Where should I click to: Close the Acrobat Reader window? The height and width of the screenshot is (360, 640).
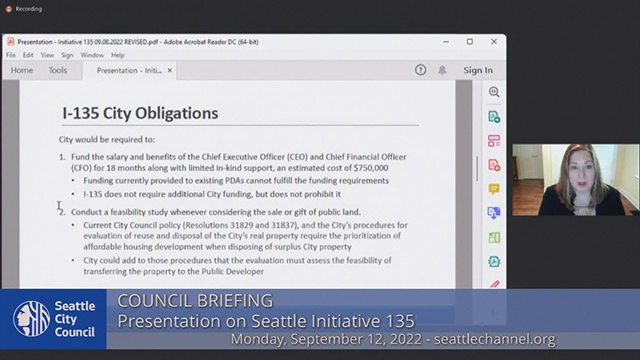pos(494,42)
